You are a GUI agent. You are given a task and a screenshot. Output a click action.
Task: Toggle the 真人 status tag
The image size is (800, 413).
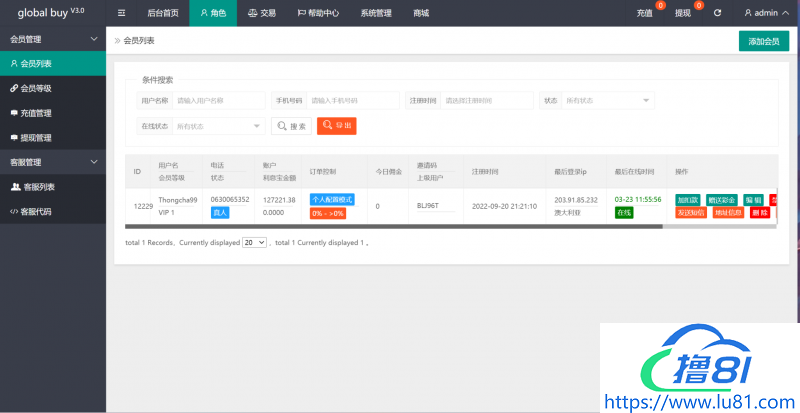point(219,213)
